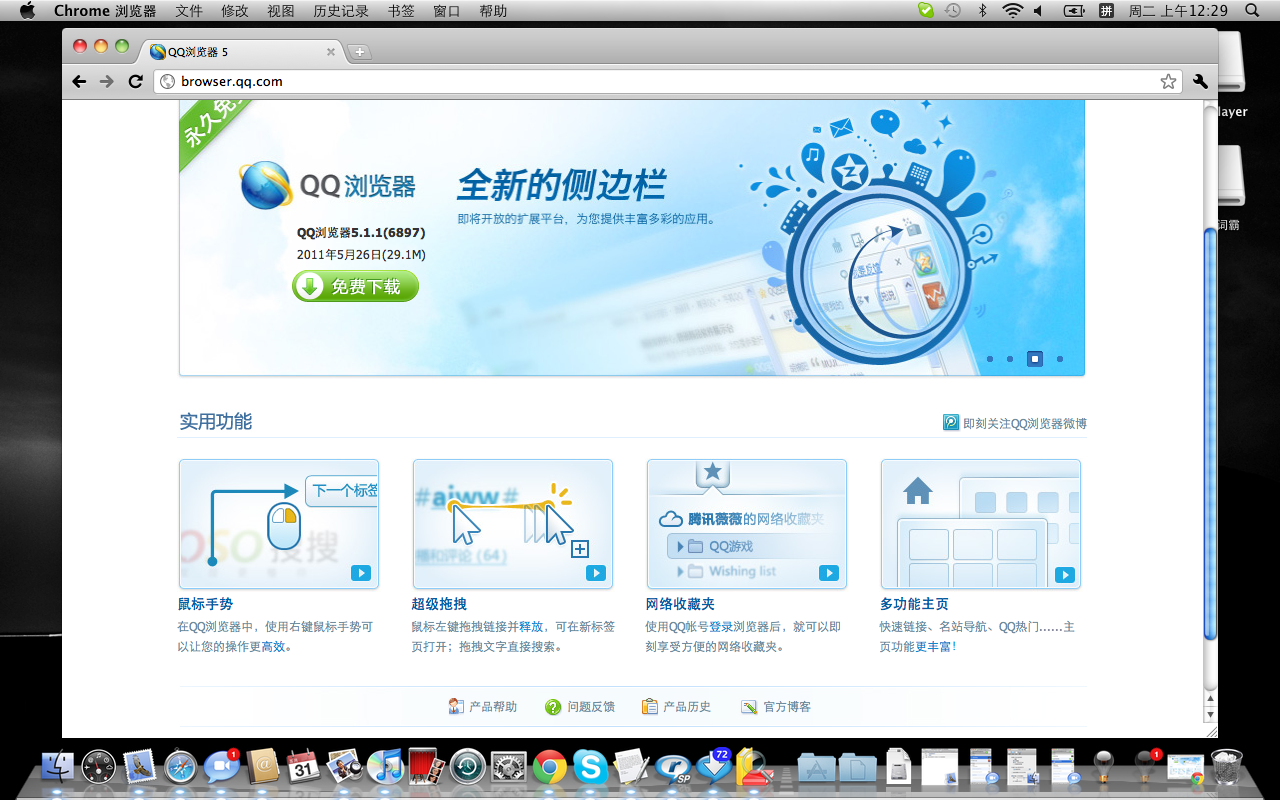The height and width of the screenshot is (800, 1280).
Task: Open Skype from the Dock
Action: [x=590, y=768]
